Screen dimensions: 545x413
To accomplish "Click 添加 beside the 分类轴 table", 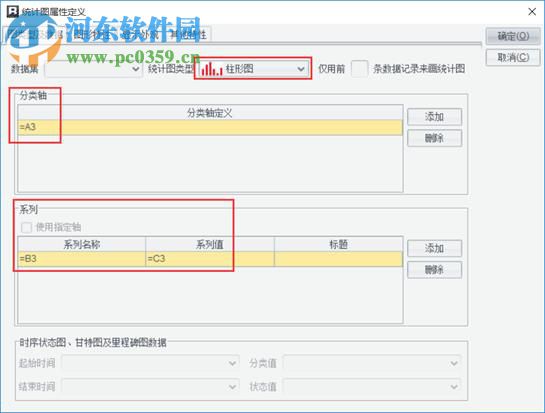I will coord(434,117).
